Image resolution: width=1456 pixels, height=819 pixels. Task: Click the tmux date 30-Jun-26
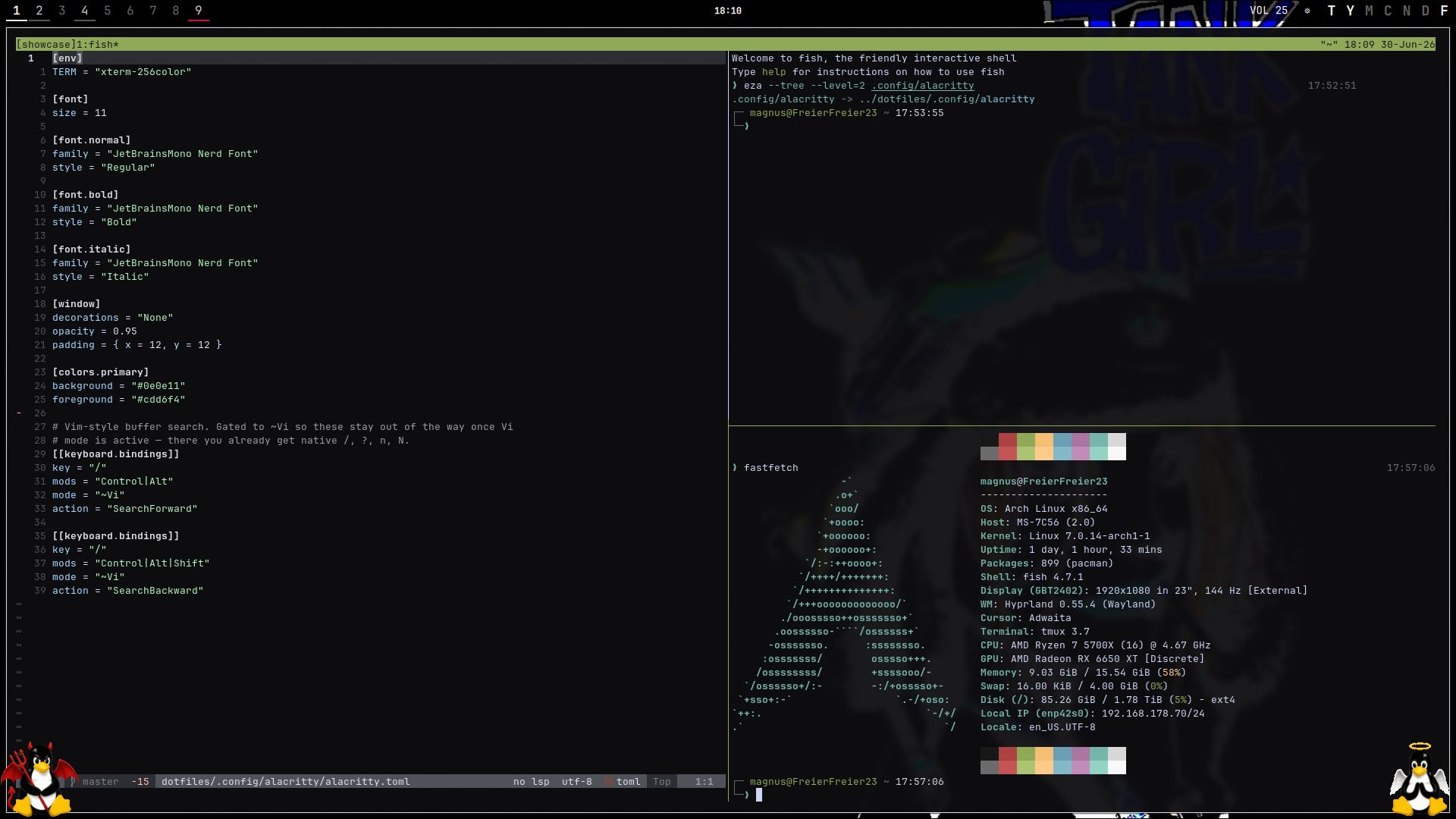coord(1408,45)
